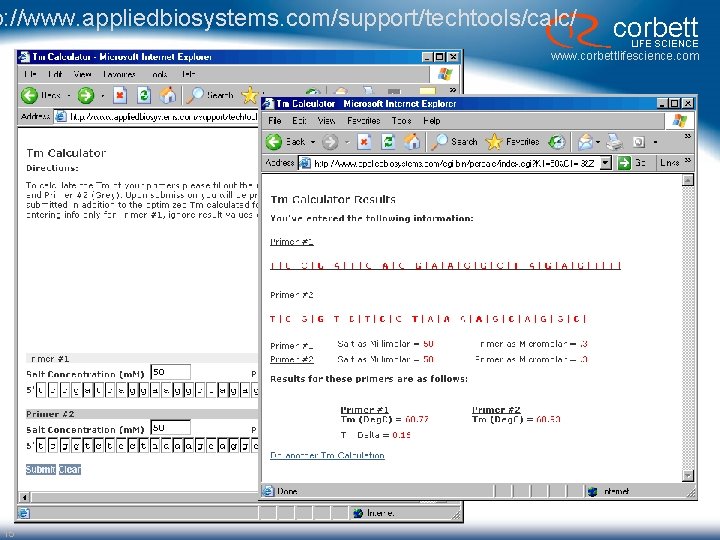Open the View menu in the results window
This screenshot has width=720, height=540.
(326, 121)
